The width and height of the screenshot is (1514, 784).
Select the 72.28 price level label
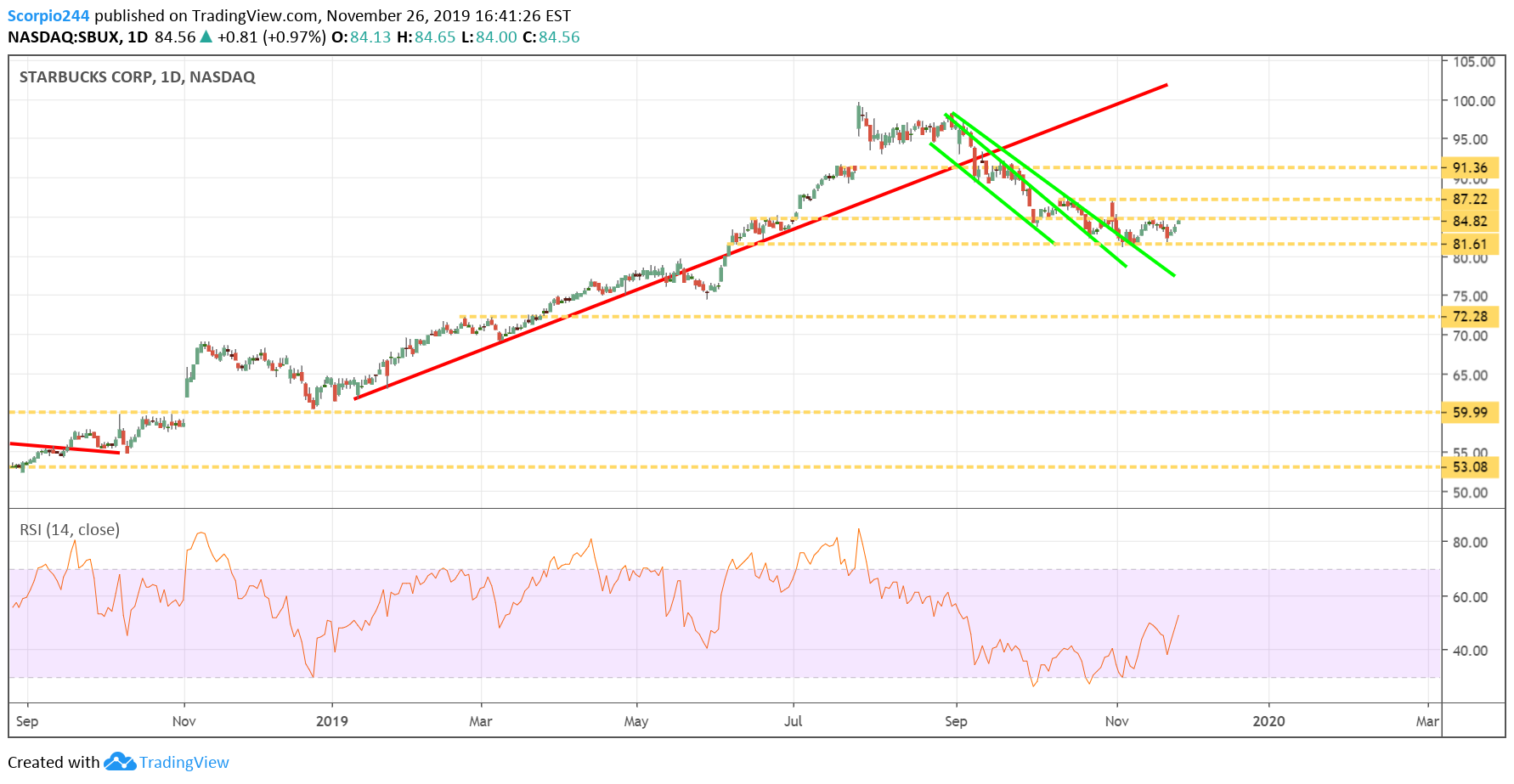click(1470, 316)
